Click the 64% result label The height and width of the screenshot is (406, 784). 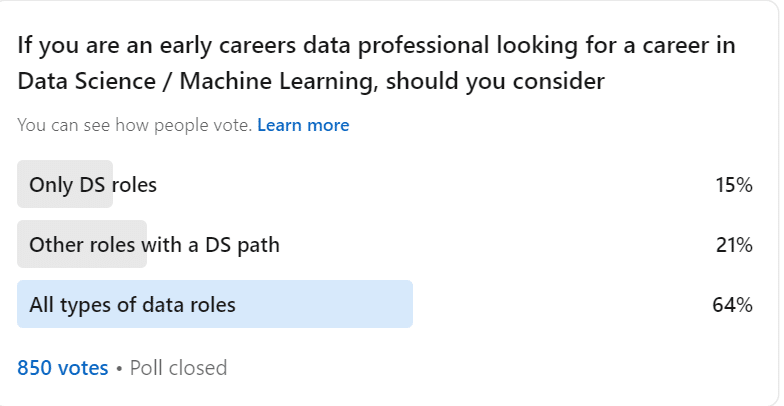point(732,305)
